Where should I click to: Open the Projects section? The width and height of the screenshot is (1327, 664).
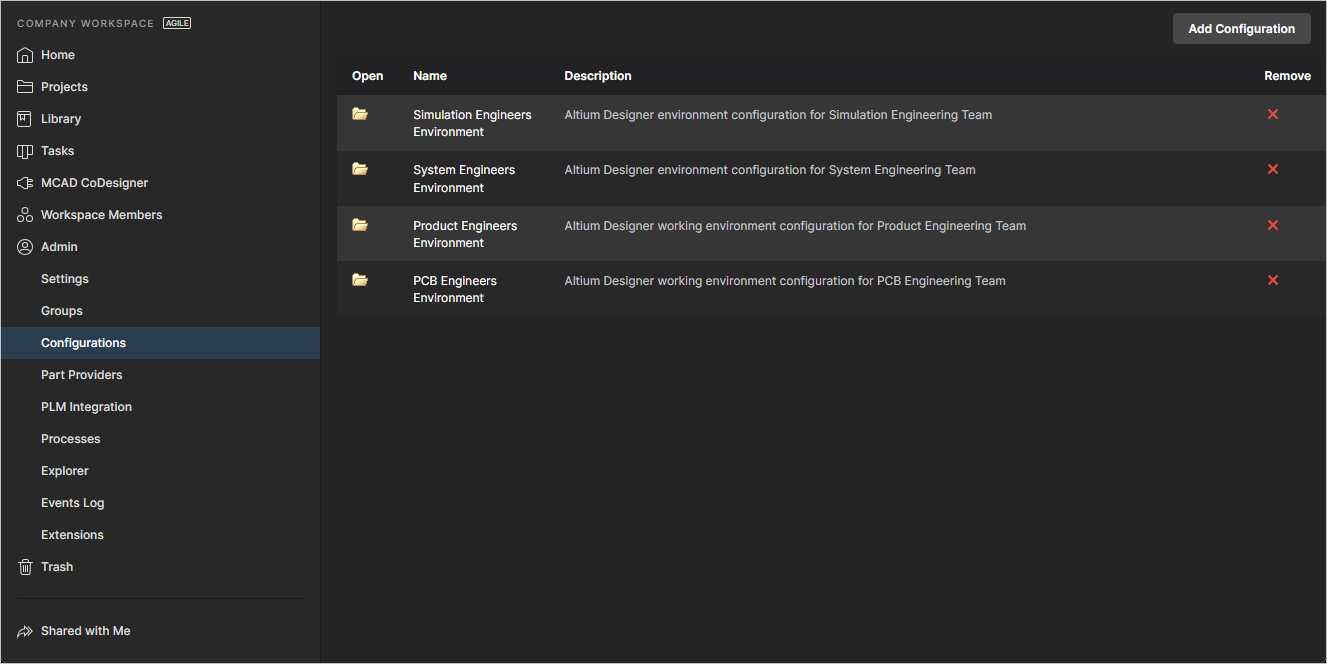click(64, 87)
